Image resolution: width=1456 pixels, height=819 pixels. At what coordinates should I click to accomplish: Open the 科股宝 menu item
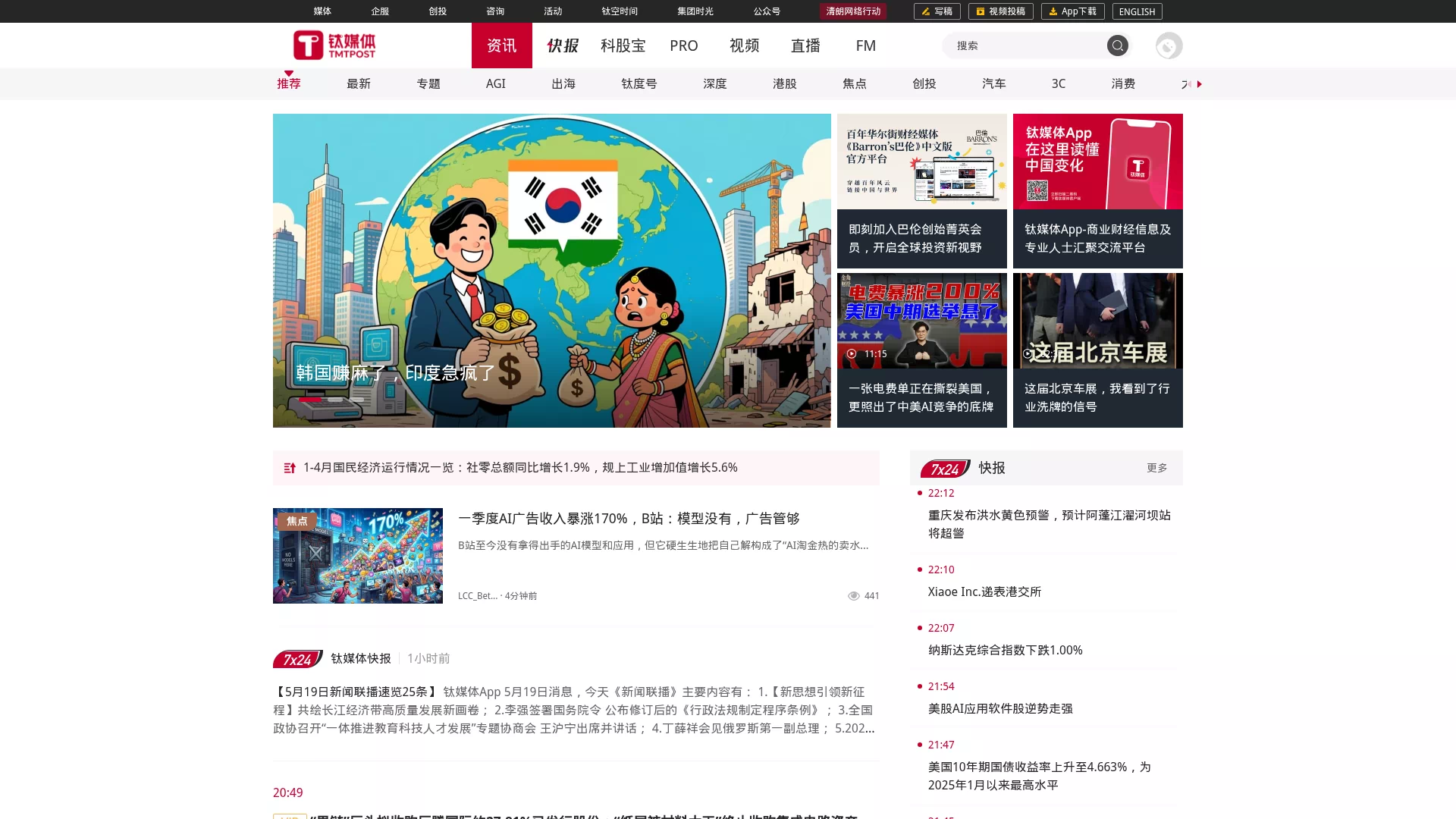[x=623, y=45]
